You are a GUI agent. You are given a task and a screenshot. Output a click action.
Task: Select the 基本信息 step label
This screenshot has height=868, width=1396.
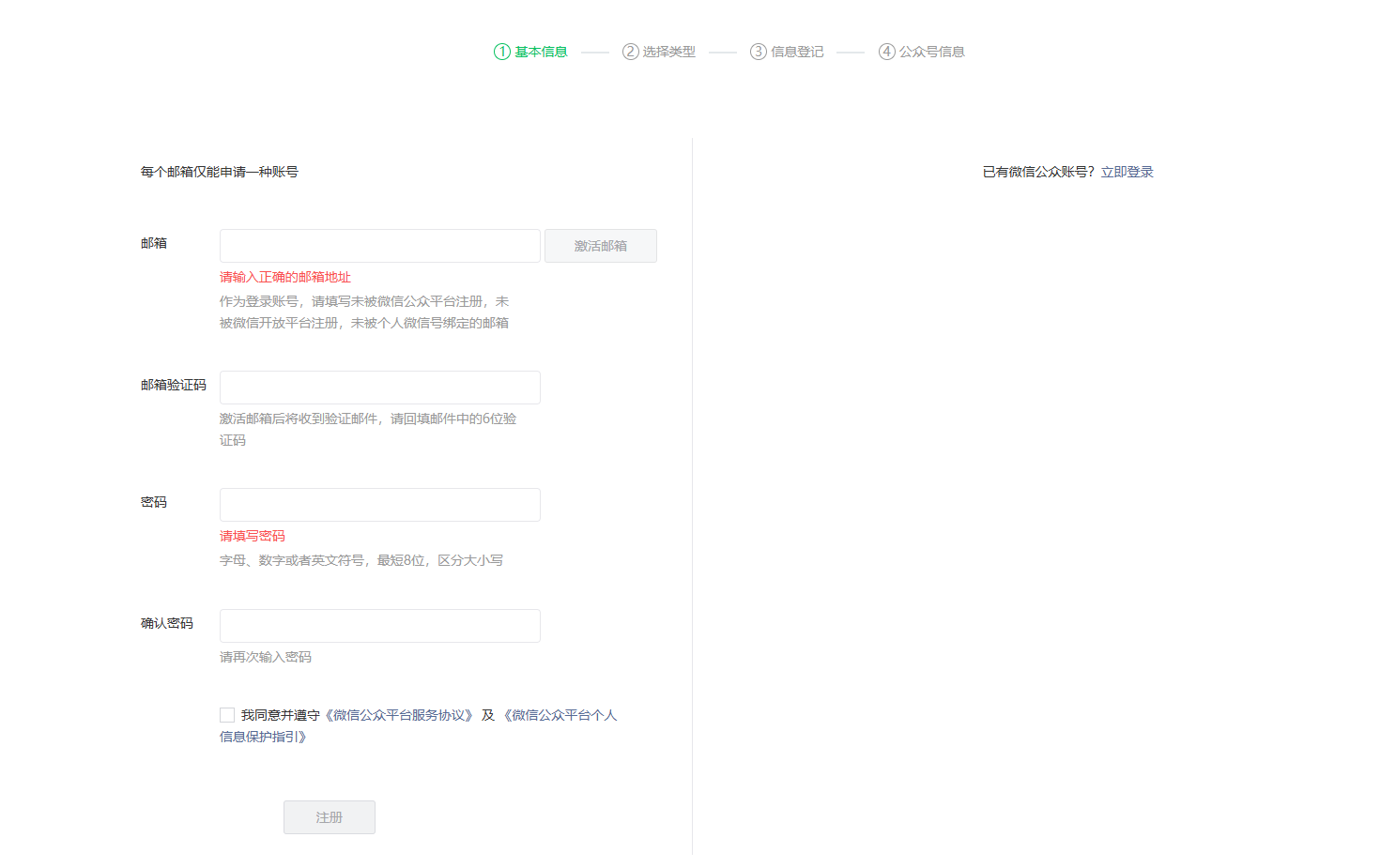540,52
